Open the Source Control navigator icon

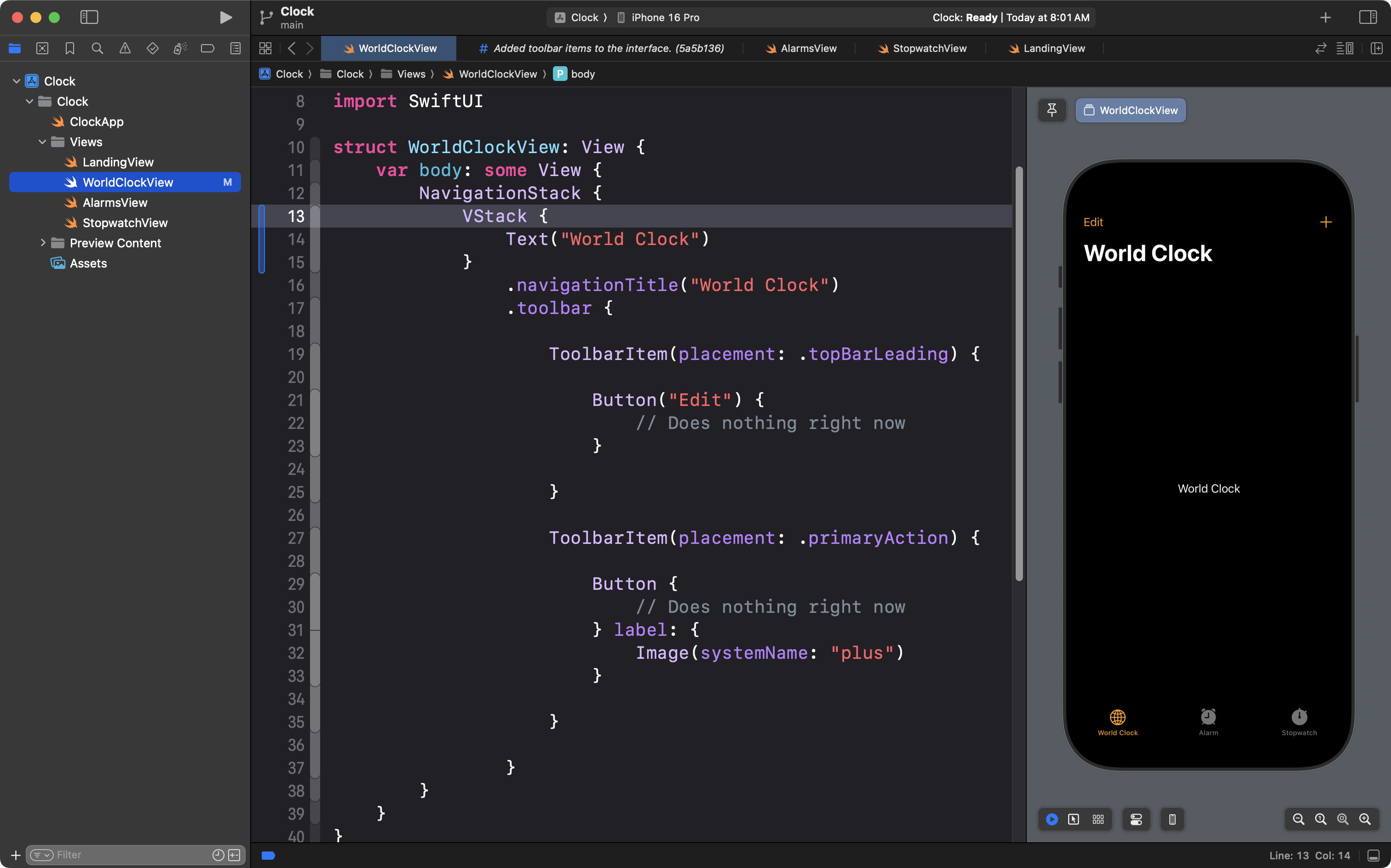coord(42,48)
